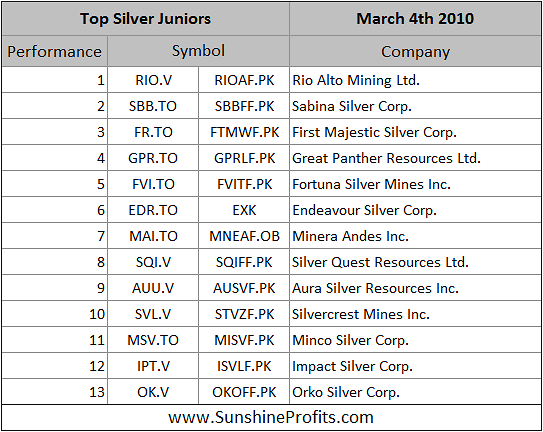Click the Performance column header

tap(54, 51)
